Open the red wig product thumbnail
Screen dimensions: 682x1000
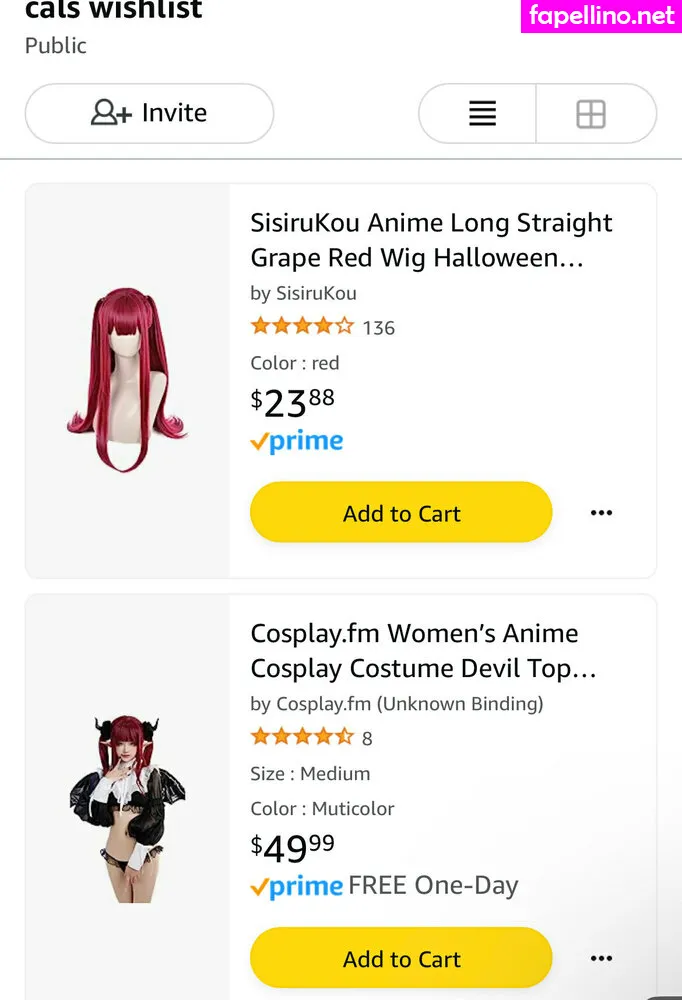point(127,380)
